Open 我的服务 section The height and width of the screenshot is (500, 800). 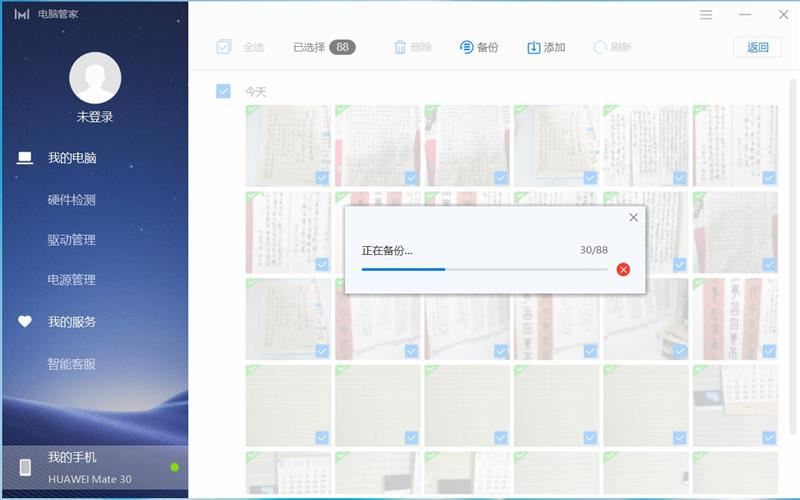click(x=72, y=322)
